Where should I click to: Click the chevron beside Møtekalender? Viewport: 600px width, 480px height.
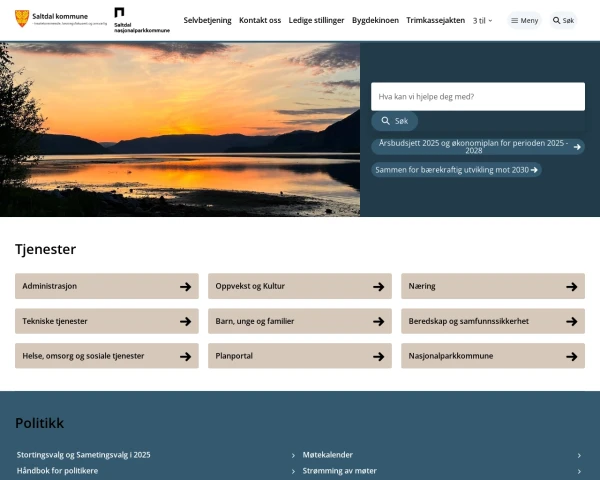[x=579, y=456]
